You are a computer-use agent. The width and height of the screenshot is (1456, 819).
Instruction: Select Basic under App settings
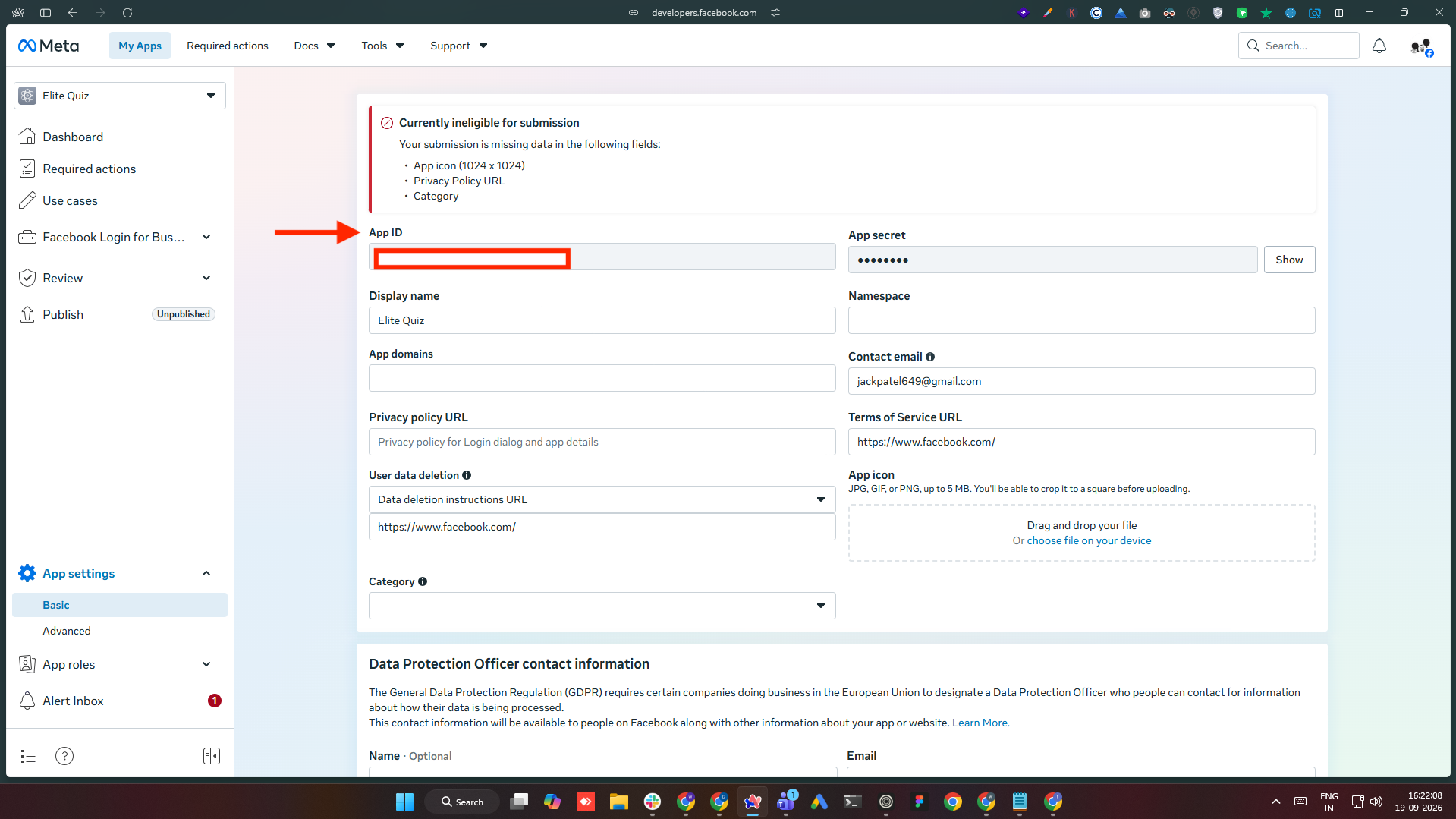click(120, 605)
